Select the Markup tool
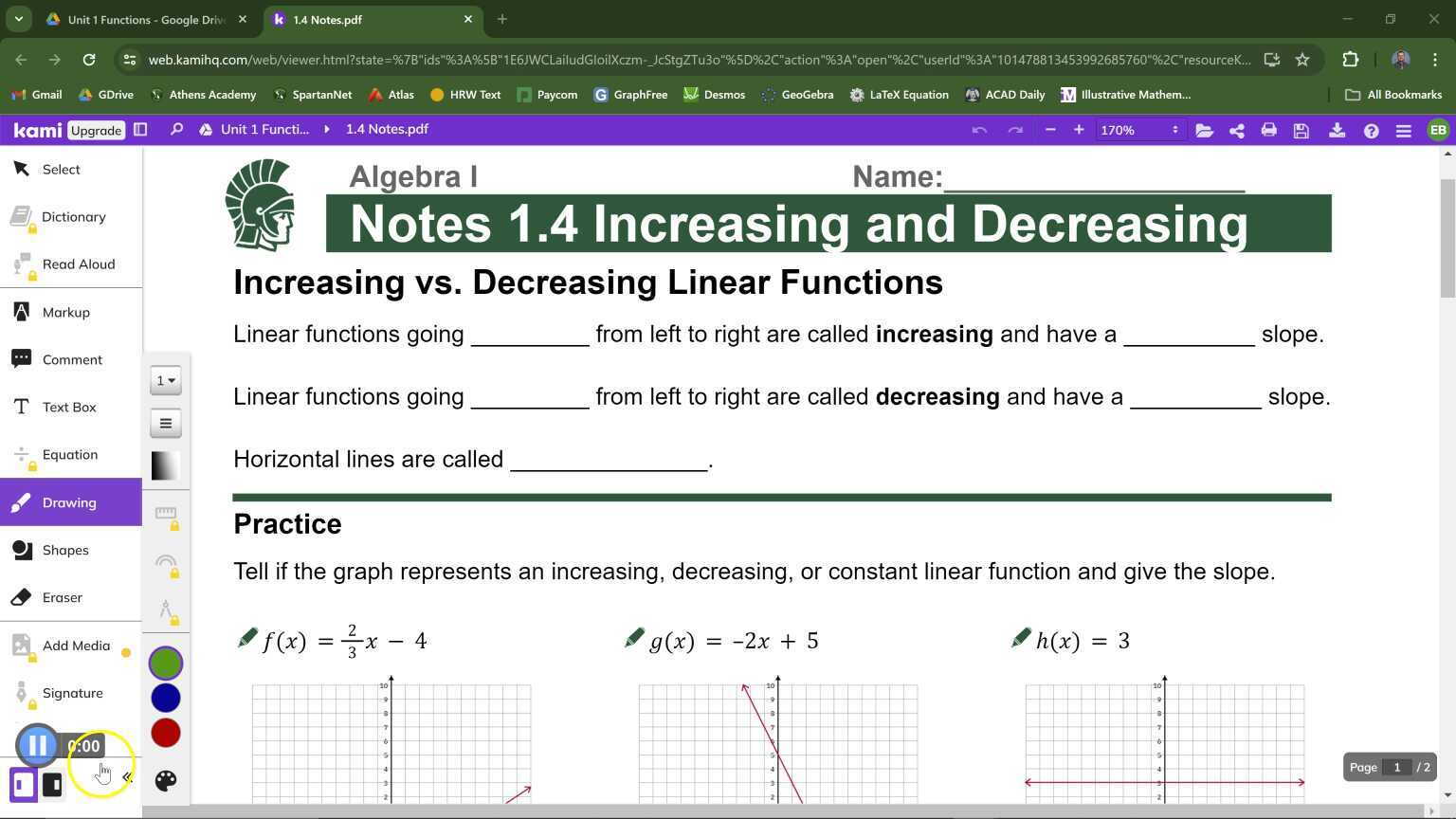The height and width of the screenshot is (819, 1456). (65, 312)
